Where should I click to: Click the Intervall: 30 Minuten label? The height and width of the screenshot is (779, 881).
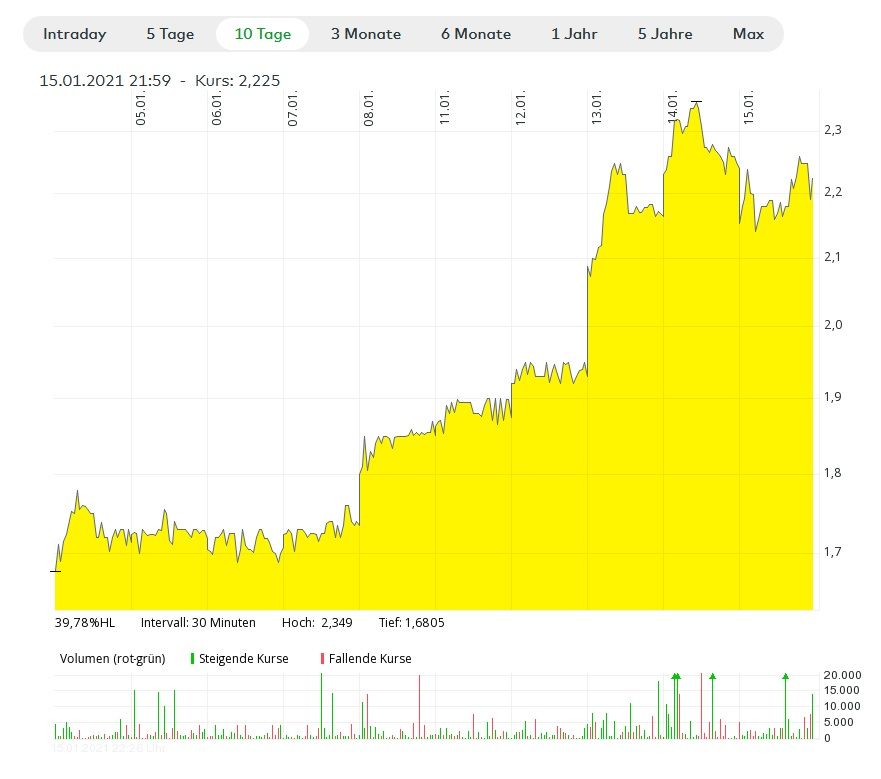tap(198, 623)
